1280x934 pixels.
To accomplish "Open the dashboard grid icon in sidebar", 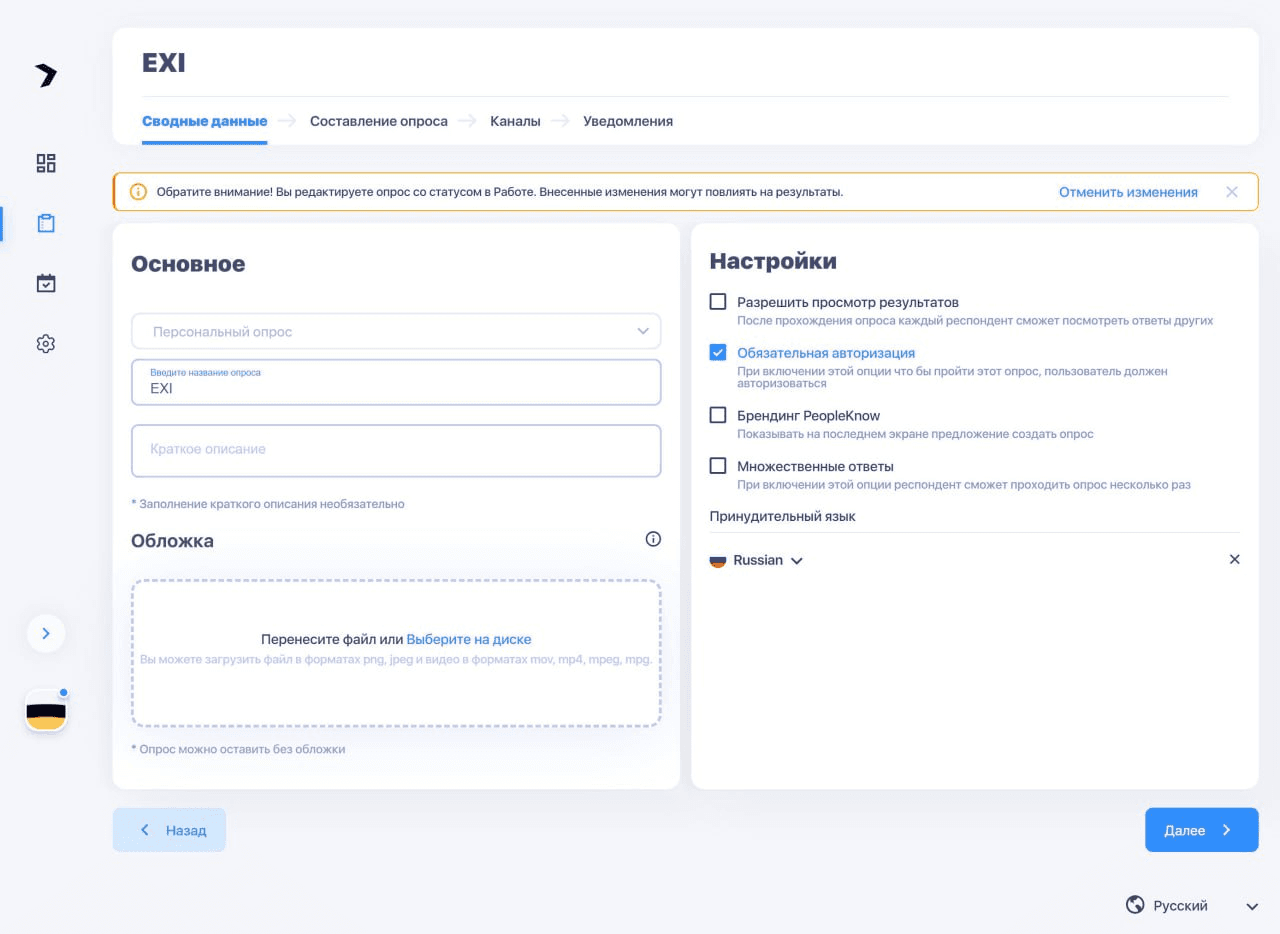I will (x=46, y=163).
